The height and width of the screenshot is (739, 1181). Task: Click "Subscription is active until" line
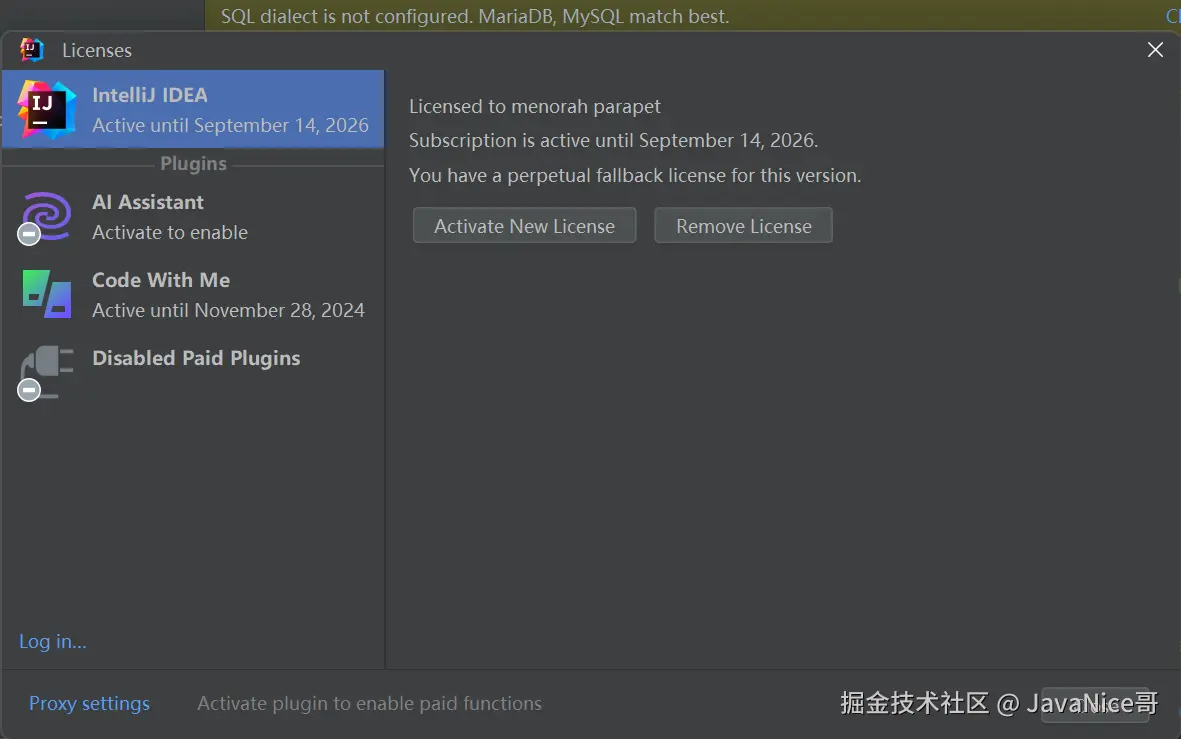tap(613, 140)
